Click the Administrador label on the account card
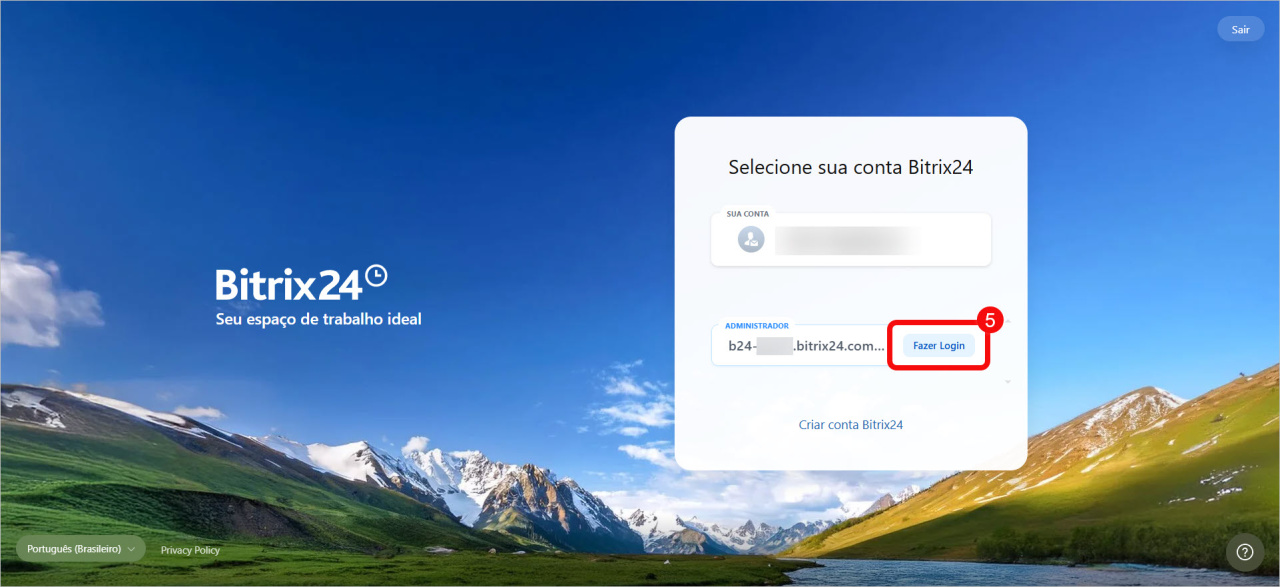This screenshot has height=587, width=1280. (x=756, y=325)
